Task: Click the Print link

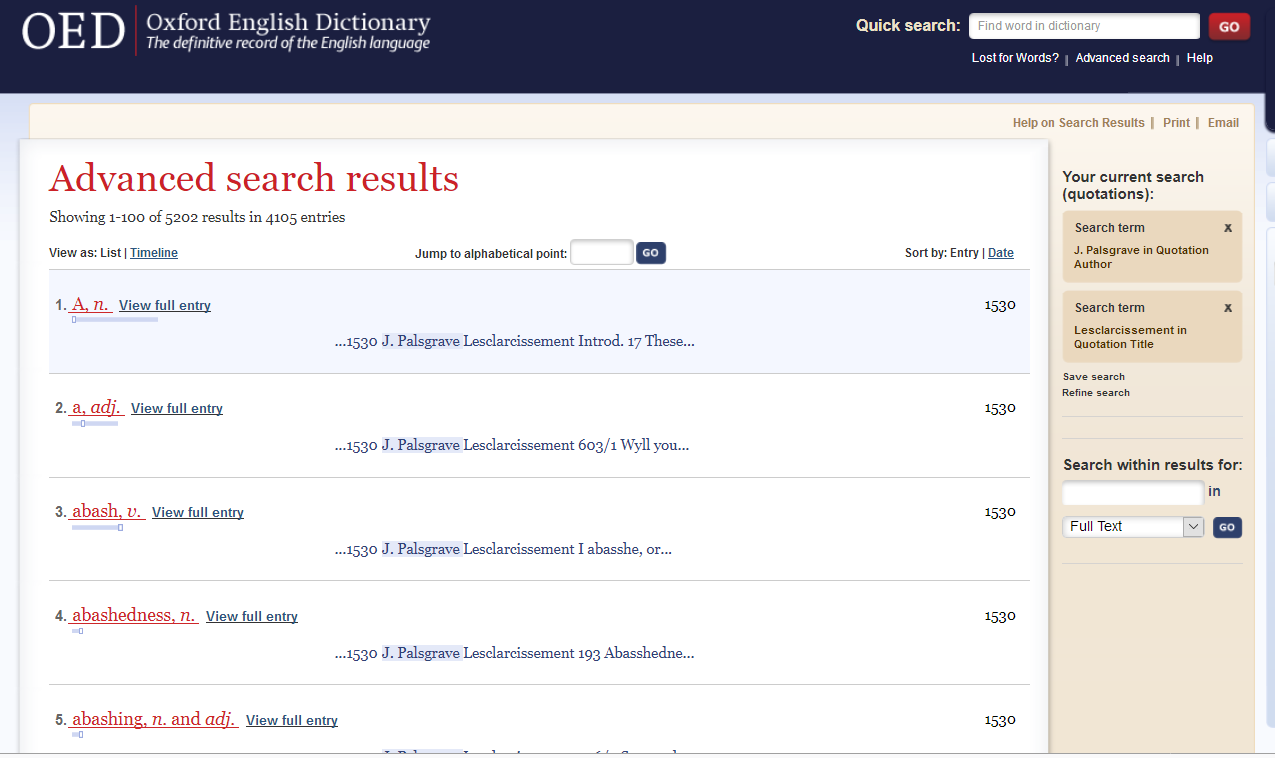Action: pos(1176,123)
